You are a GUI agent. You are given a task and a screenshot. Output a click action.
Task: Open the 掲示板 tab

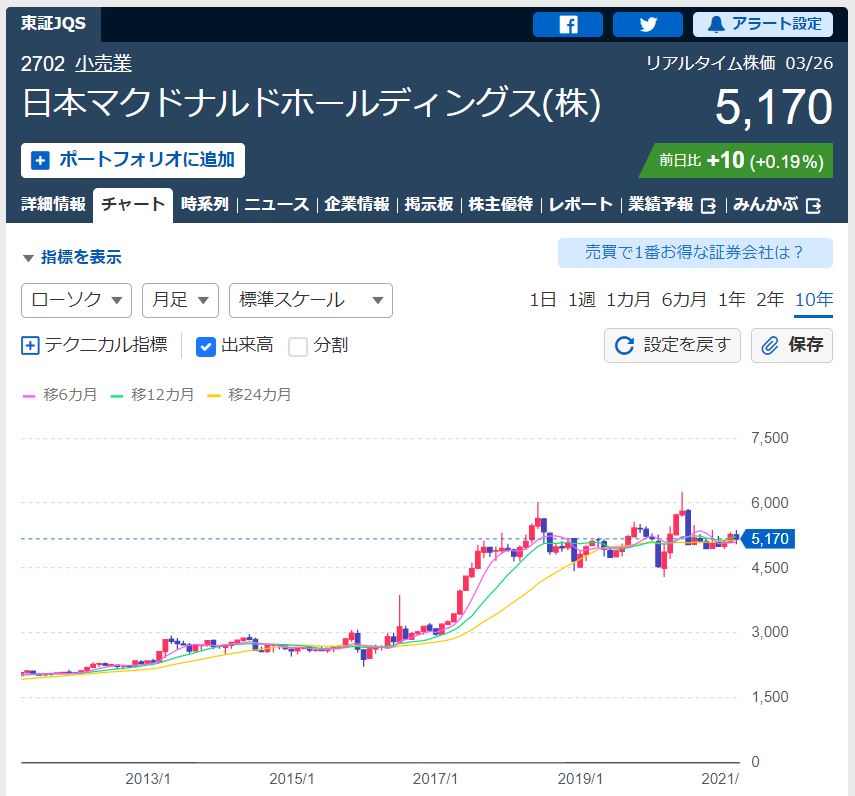point(429,204)
